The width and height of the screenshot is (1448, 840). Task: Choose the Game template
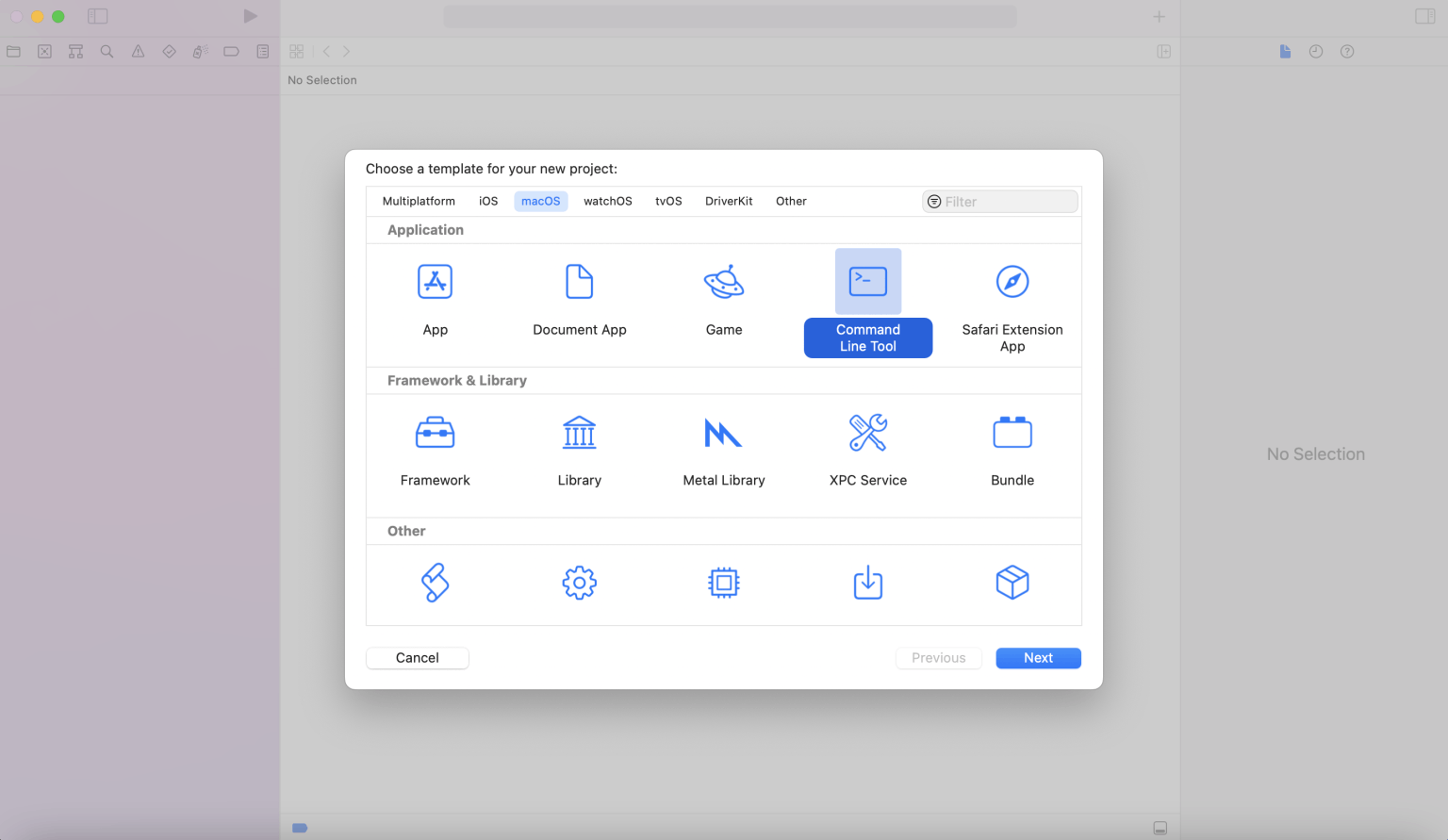[x=724, y=299]
